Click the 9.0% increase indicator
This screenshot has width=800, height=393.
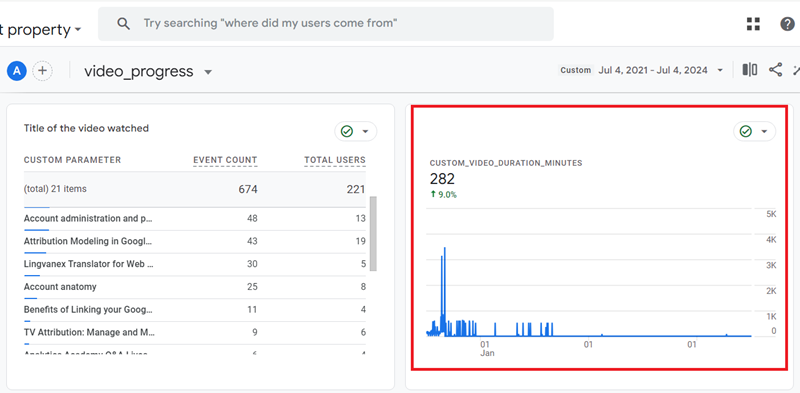(444, 194)
